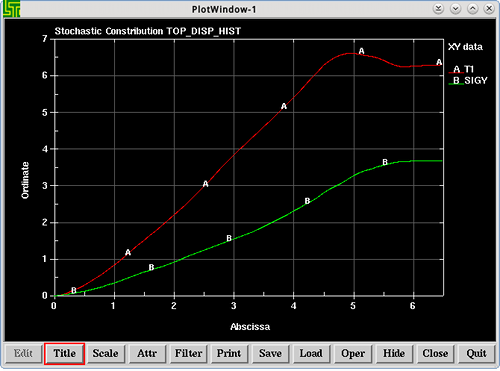
Task: Click the Quit button
Action: 476,353
